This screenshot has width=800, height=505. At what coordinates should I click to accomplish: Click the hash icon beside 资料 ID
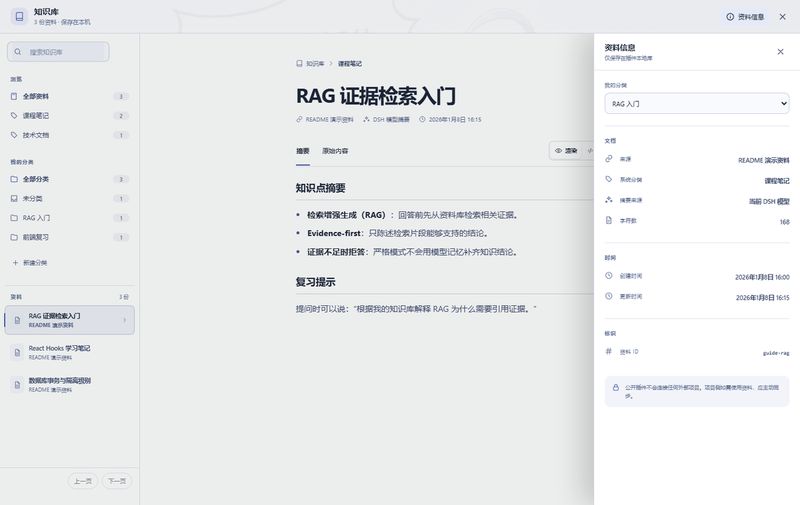609,351
